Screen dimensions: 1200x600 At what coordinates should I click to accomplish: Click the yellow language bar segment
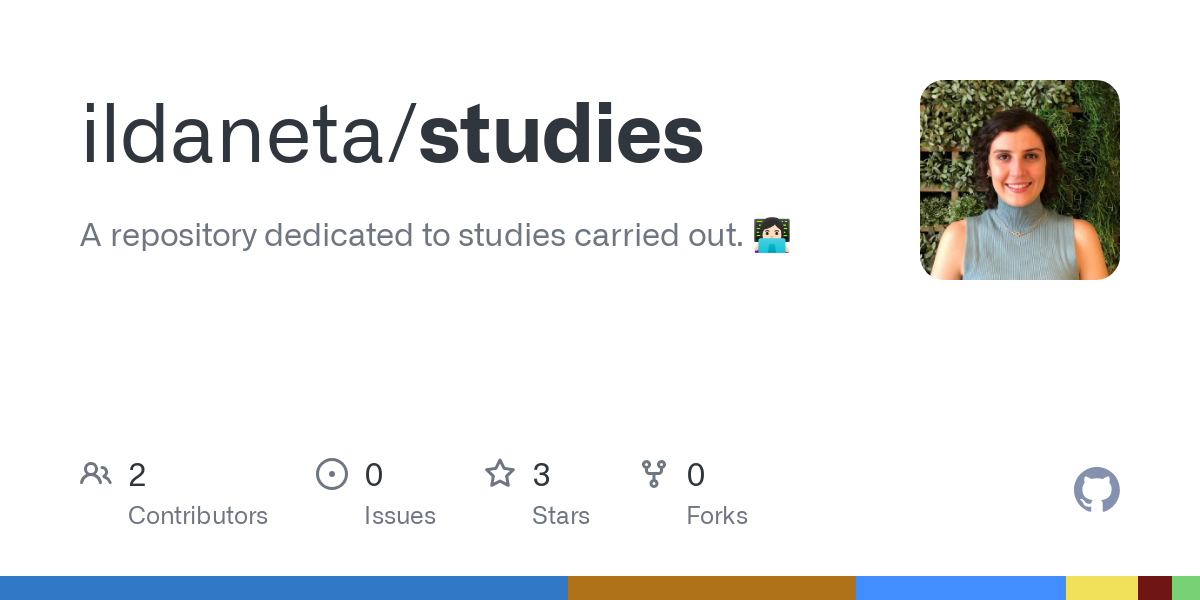(1101, 588)
